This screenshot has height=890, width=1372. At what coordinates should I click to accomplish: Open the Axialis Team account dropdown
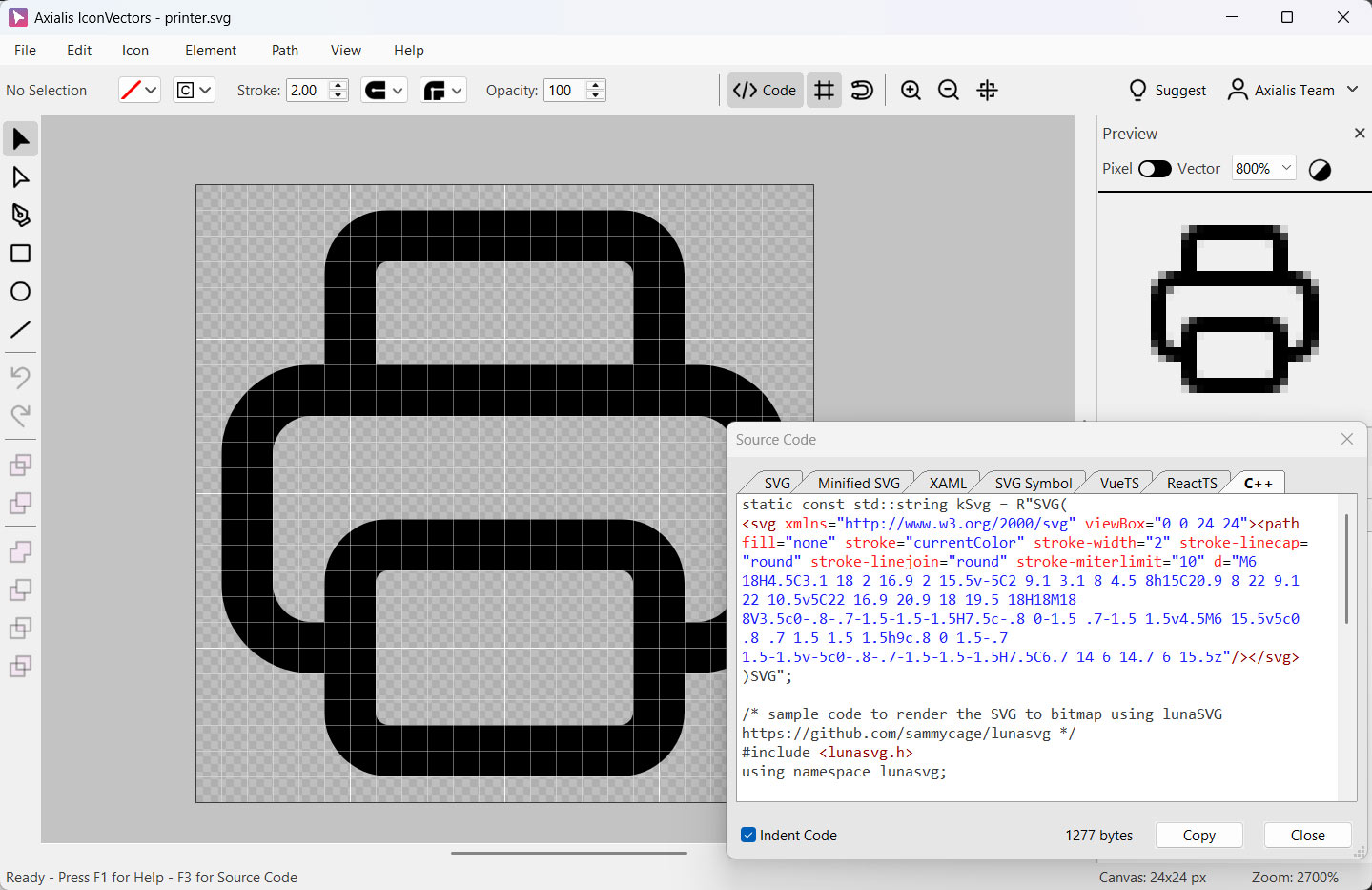point(1293,91)
